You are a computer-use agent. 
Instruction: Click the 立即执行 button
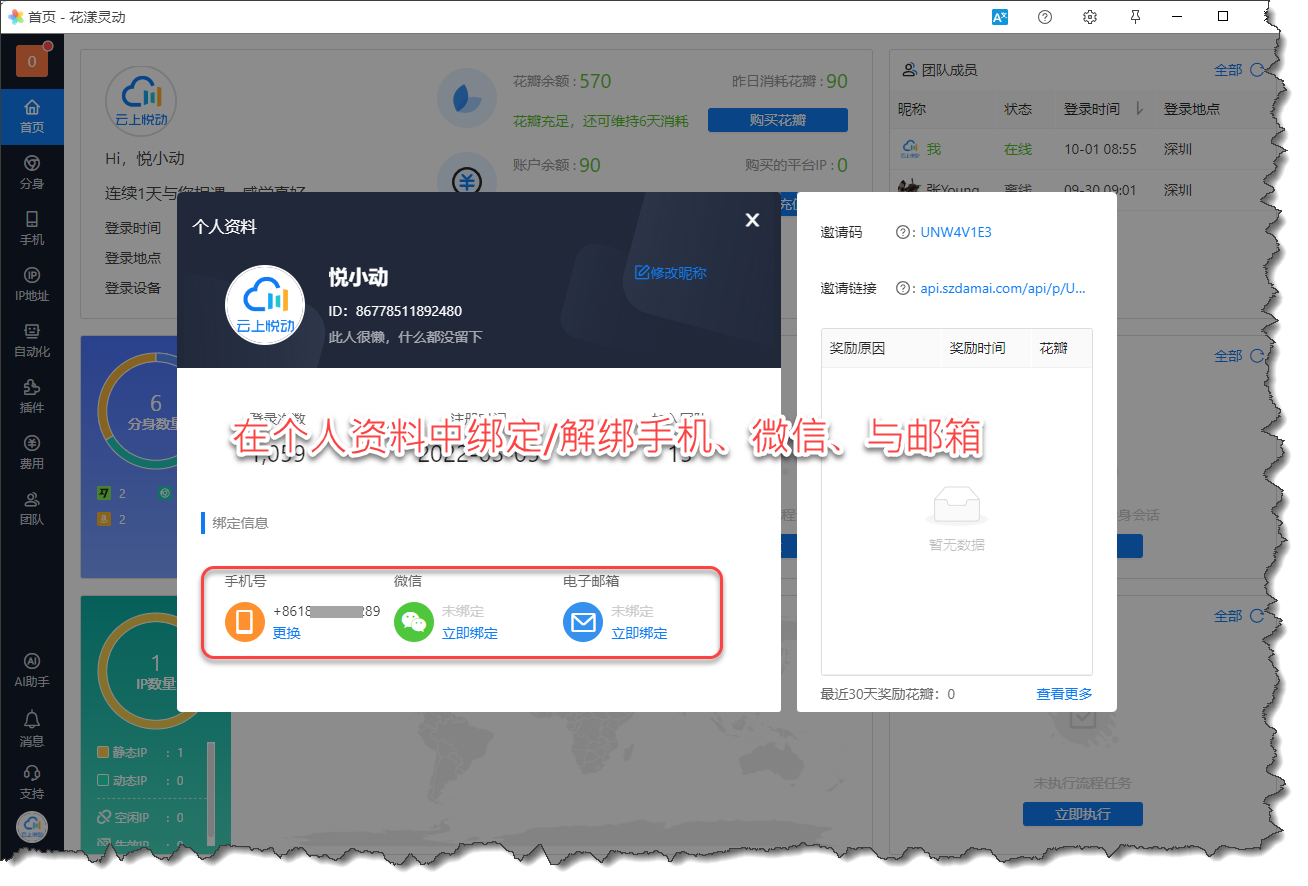click(x=1082, y=814)
